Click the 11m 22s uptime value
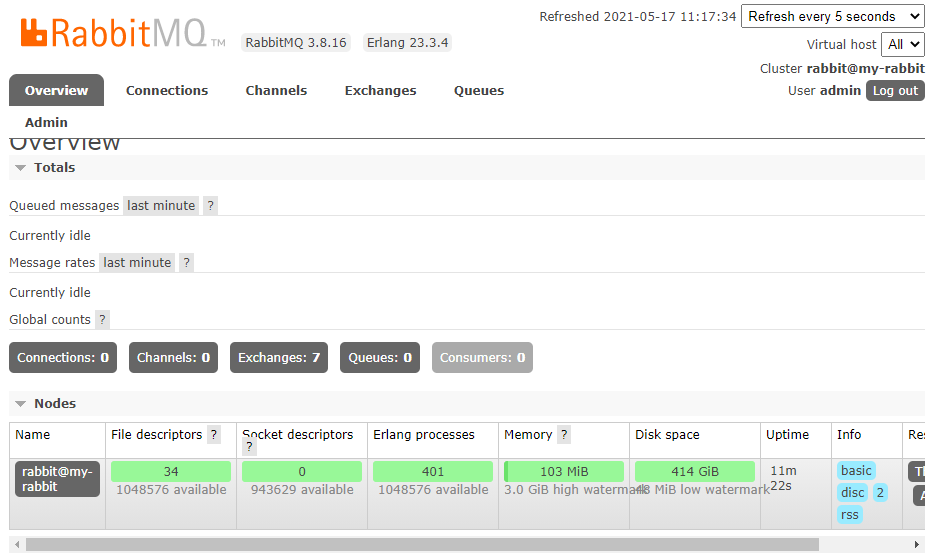This screenshot has height=555, width=932. pos(783,478)
